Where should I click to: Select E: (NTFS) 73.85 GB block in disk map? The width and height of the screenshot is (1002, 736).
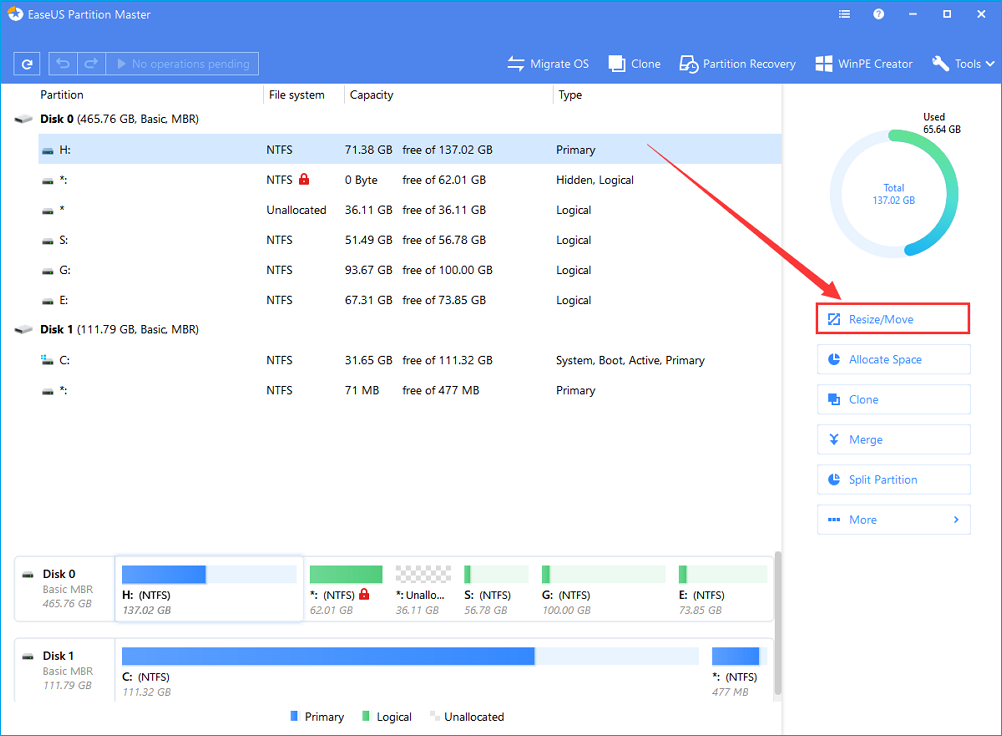[722, 588]
